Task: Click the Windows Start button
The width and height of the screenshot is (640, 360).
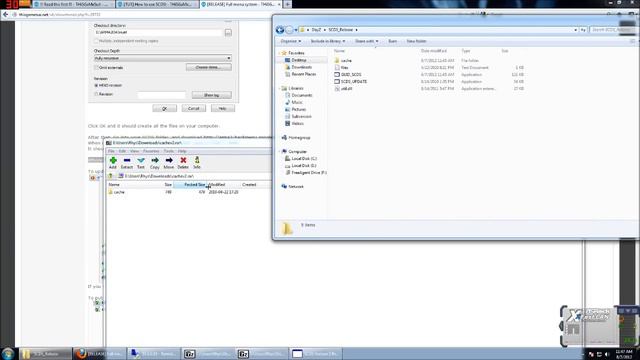Action: pyautogui.click(x=8, y=353)
